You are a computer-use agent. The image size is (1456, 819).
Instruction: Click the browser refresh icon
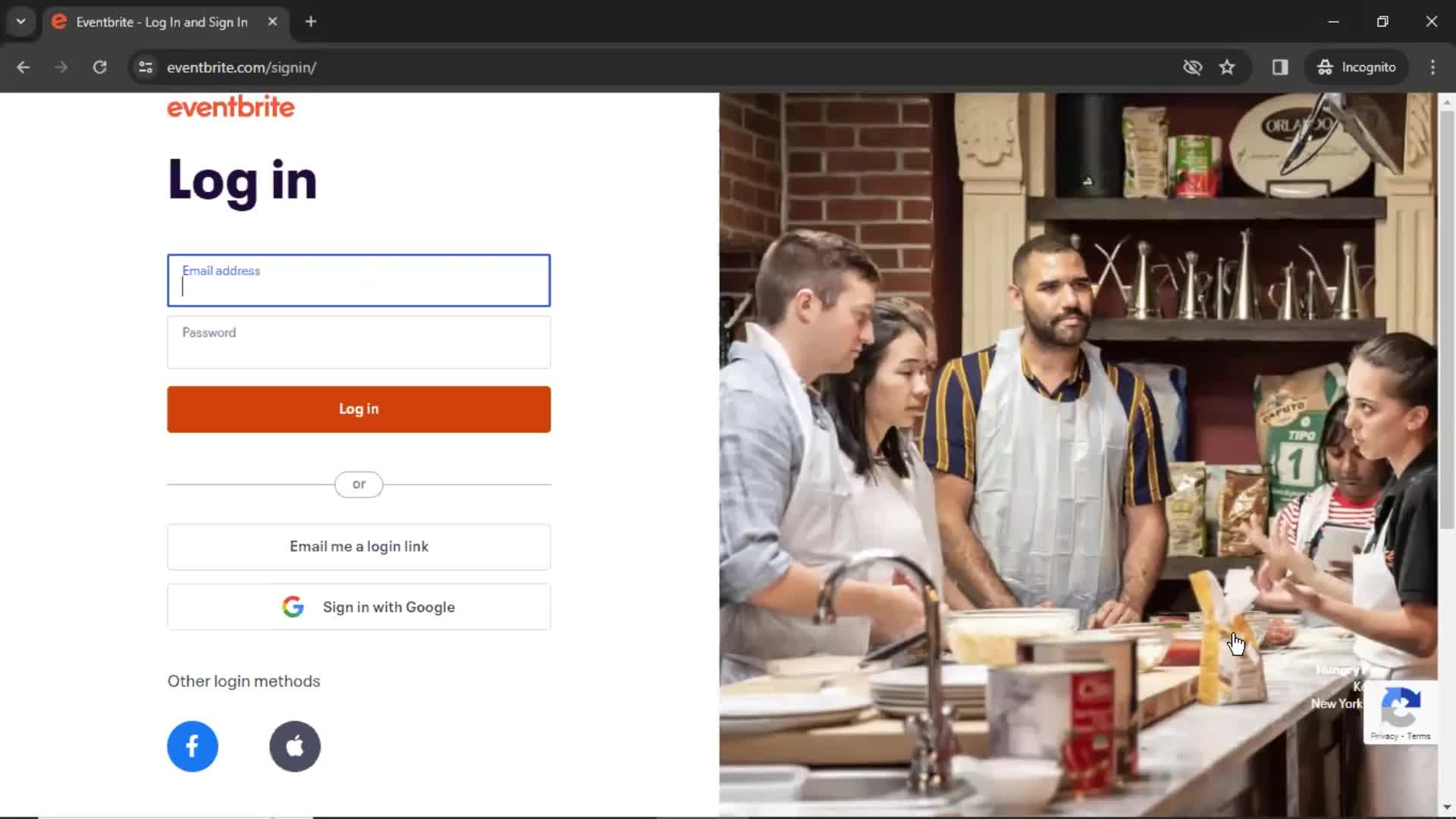pyautogui.click(x=99, y=67)
